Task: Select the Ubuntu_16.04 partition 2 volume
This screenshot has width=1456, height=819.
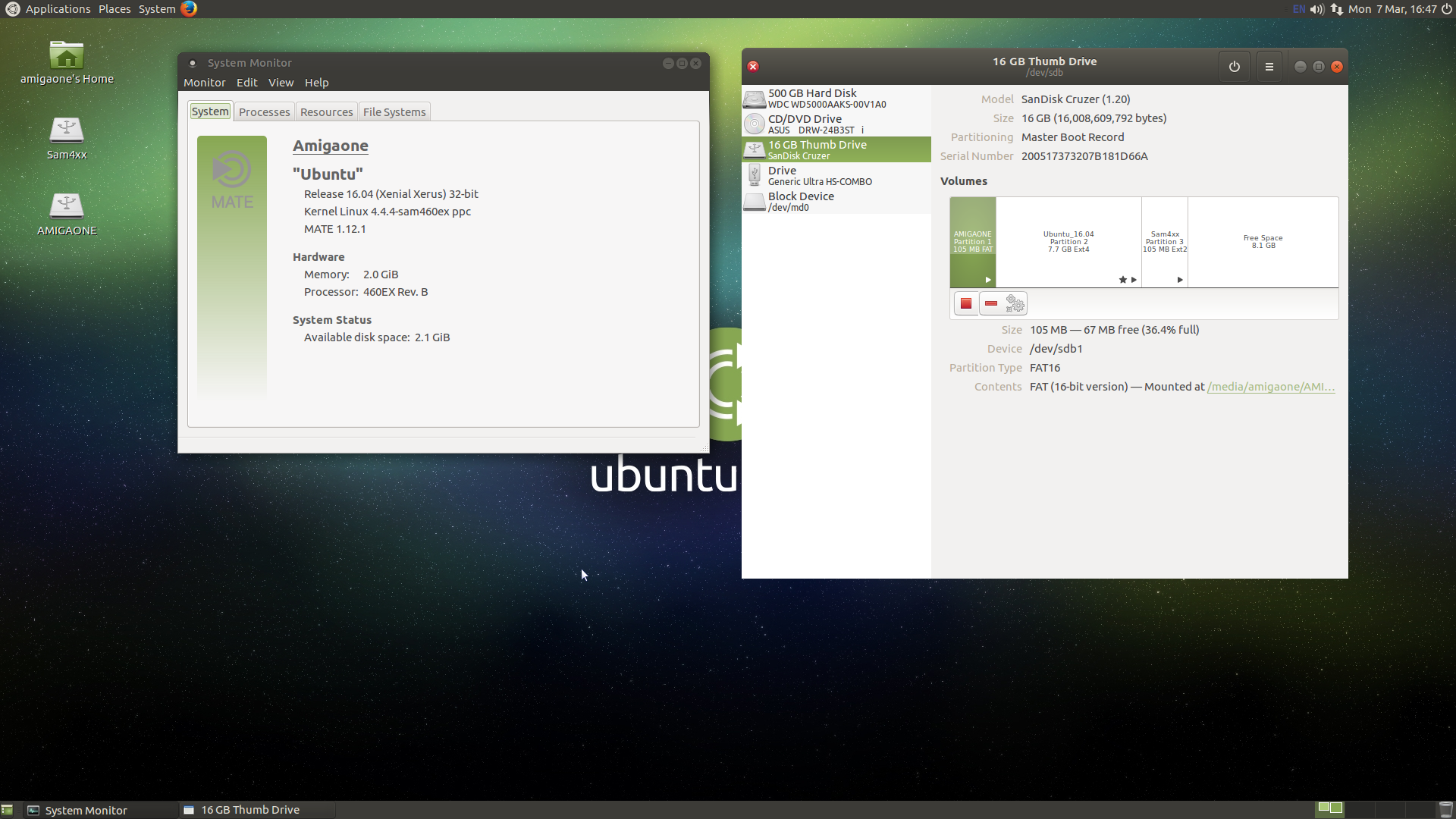Action: 1068,242
